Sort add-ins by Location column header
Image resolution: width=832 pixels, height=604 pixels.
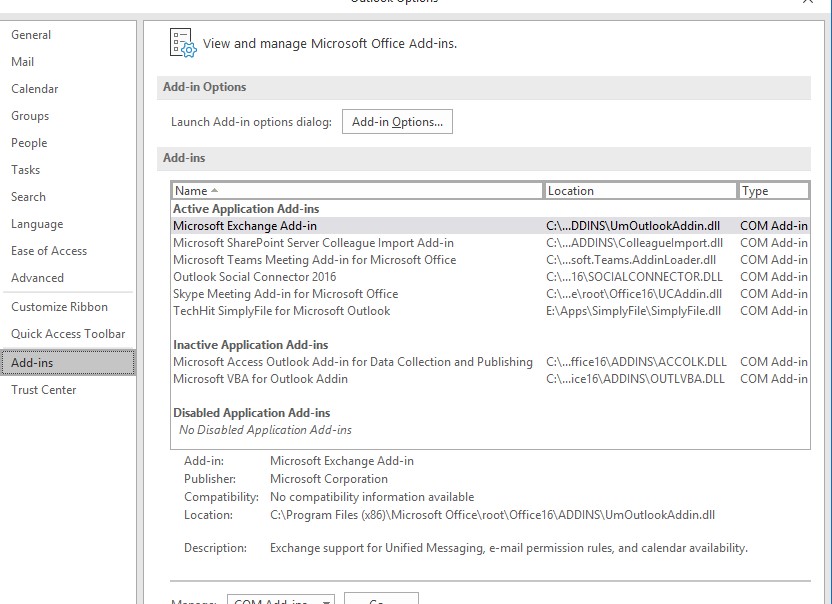coord(640,191)
